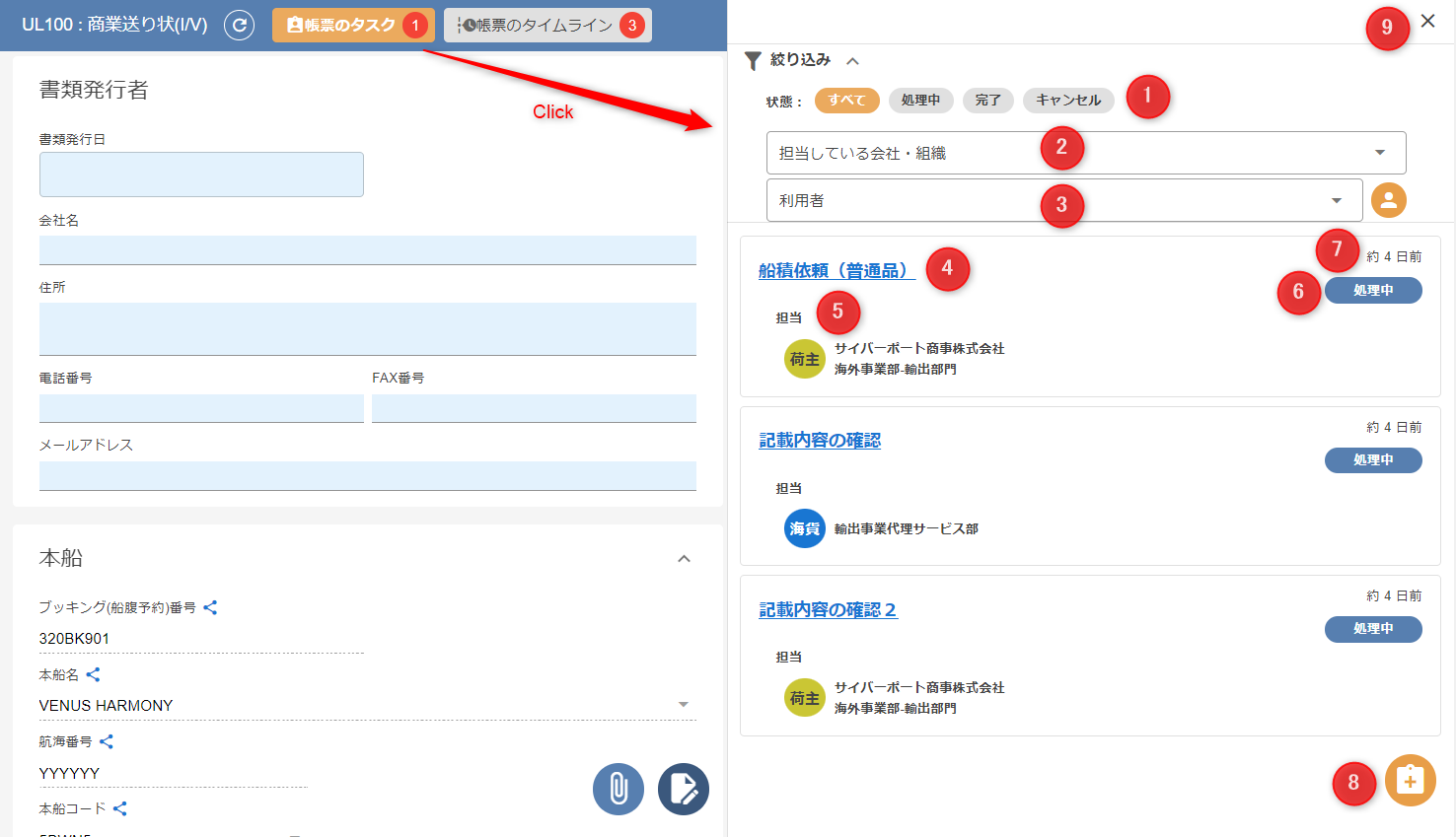Screen dimensions: 1456x837
Task: Filter tasks by 処理中 status chip
Action: coord(919,100)
